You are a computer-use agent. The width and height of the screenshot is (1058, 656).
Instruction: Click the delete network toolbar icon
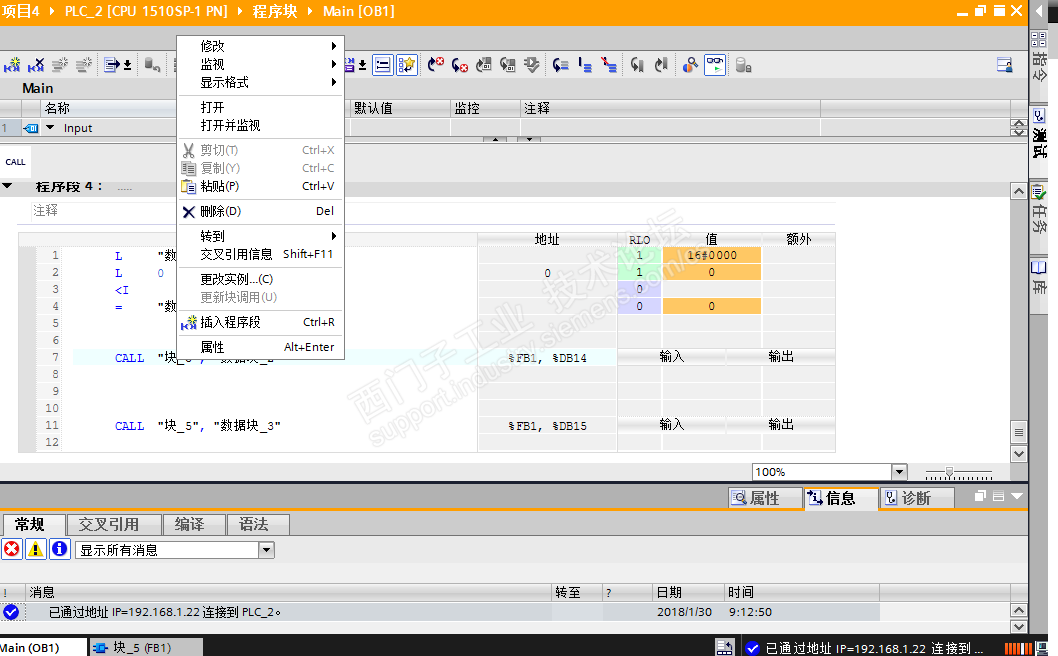[x=36, y=65]
